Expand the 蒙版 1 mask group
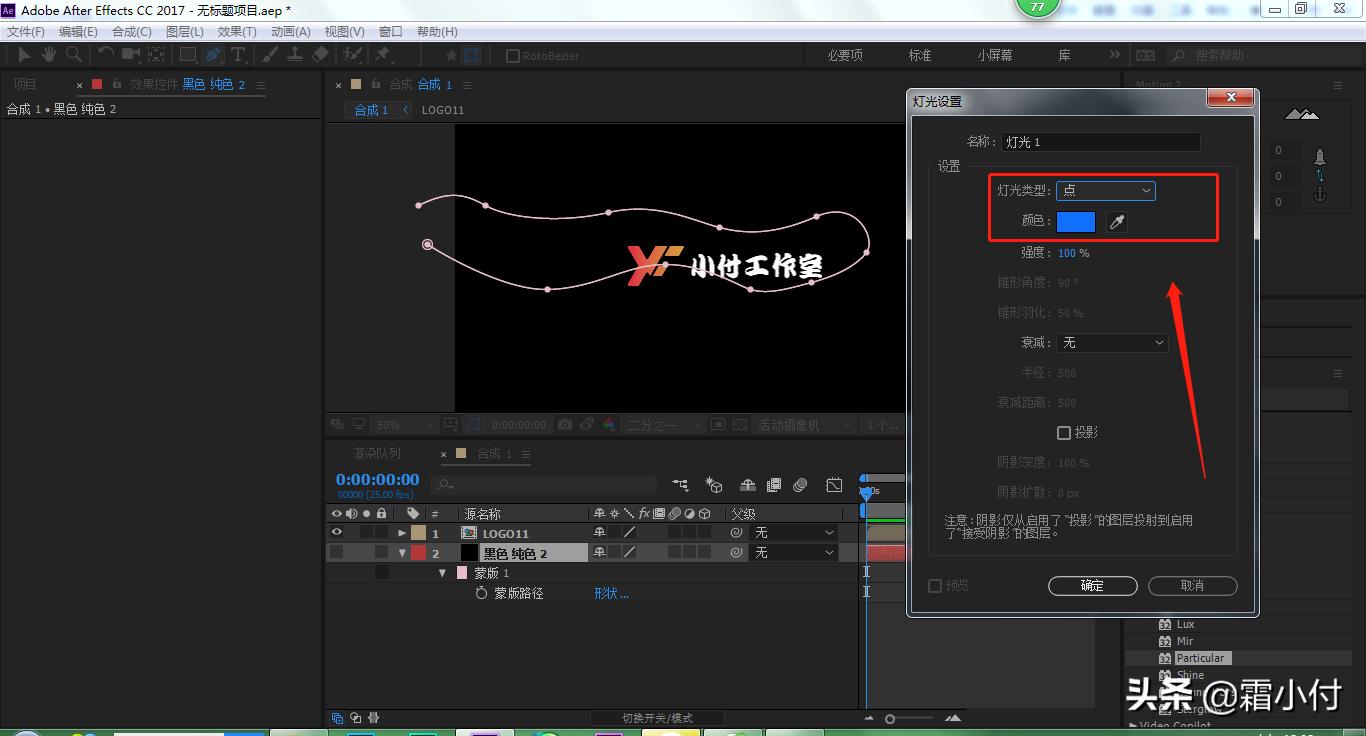 (442, 572)
